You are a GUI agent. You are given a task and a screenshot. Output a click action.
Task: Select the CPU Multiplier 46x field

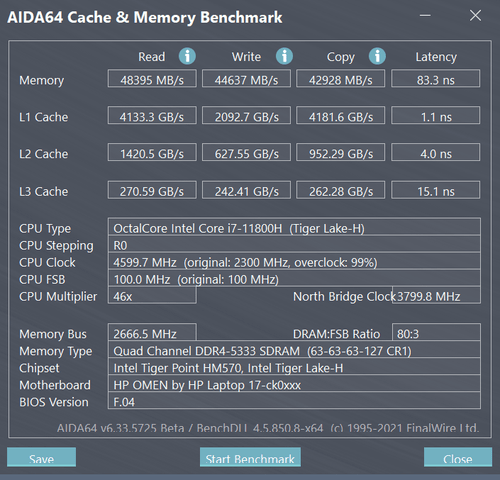coord(152,295)
